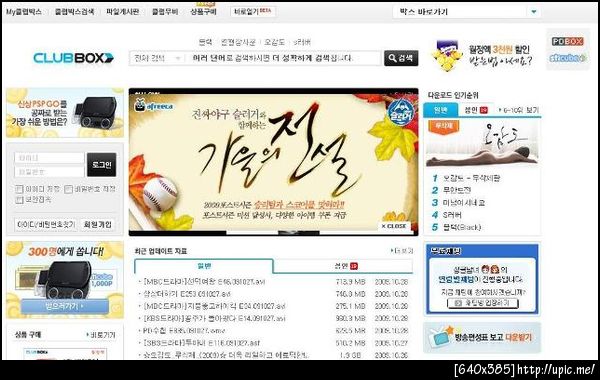Open the 클럽박스검색 menu
Image resolution: width=600 pixels, height=380 pixels.
[x=74, y=12]
